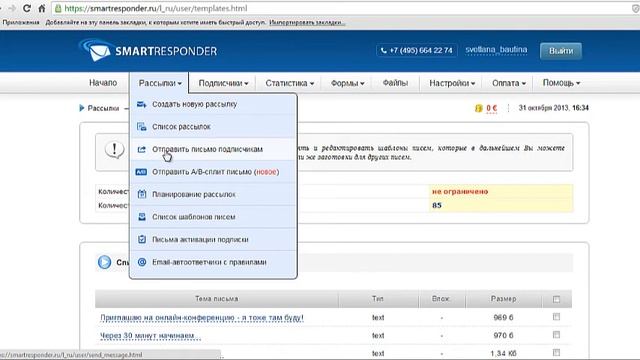Click the 'Тема письма' column header
This screenshot has height=360, width=640.
pyautogui.click(x=216, y=299)
